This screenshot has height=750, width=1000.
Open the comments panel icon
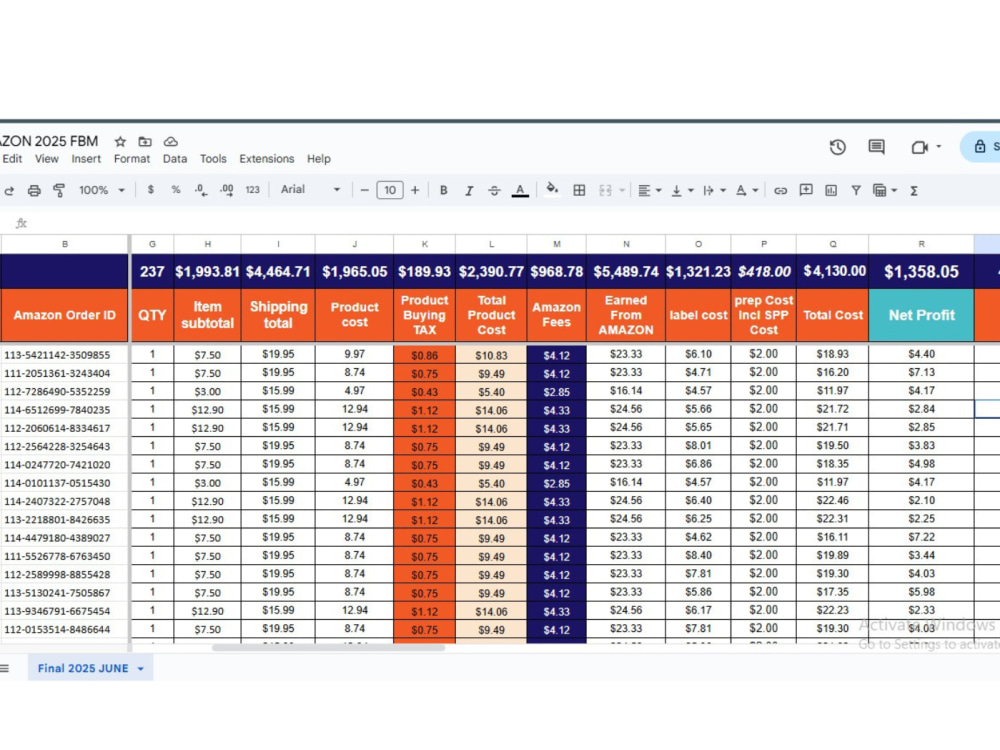(x=876, y=147)
